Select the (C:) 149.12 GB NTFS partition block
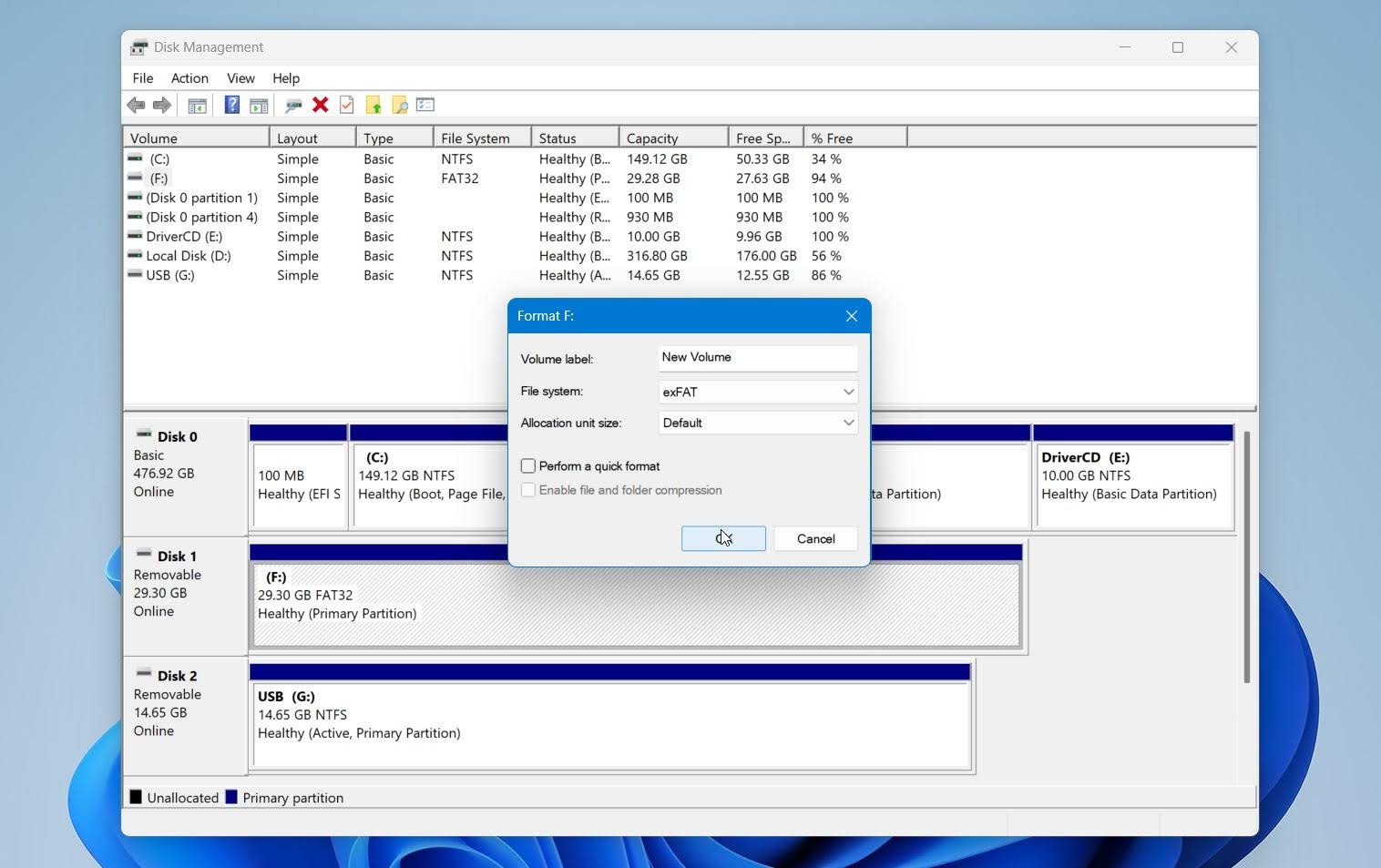This screenshot has width=1381, height=868. (430, 485)
